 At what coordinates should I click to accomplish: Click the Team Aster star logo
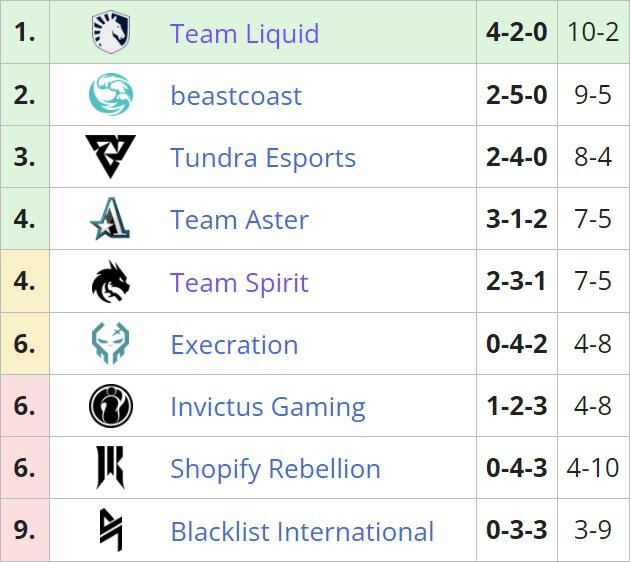coord(110,219)
